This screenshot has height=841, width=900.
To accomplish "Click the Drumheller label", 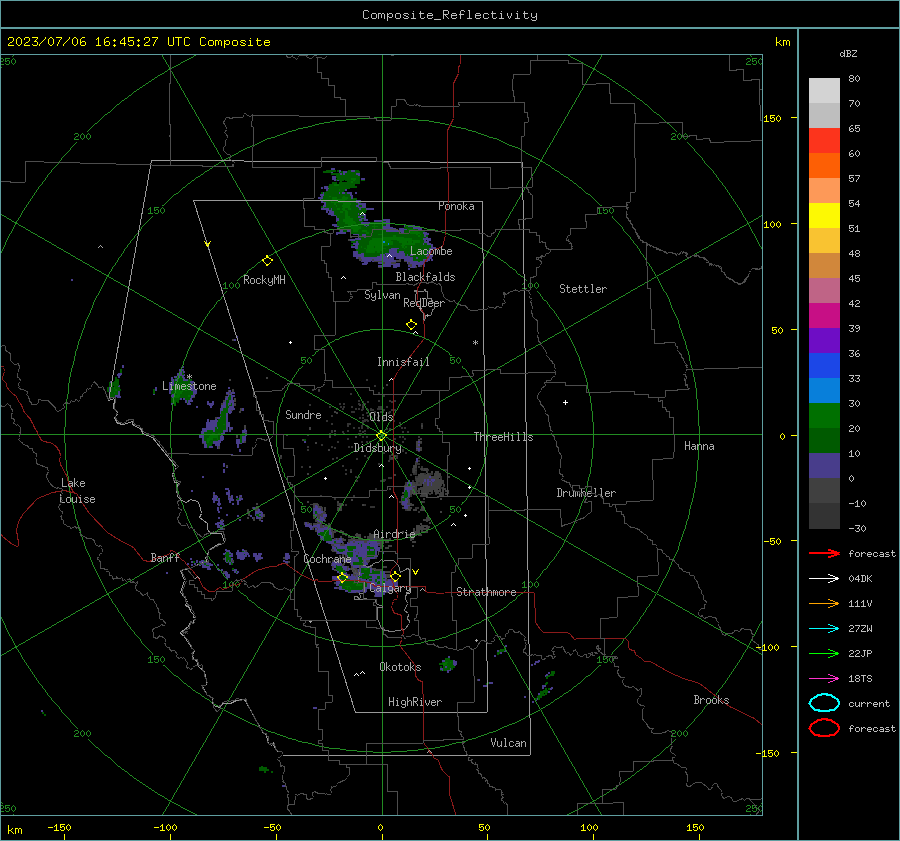I will point(586,493).
